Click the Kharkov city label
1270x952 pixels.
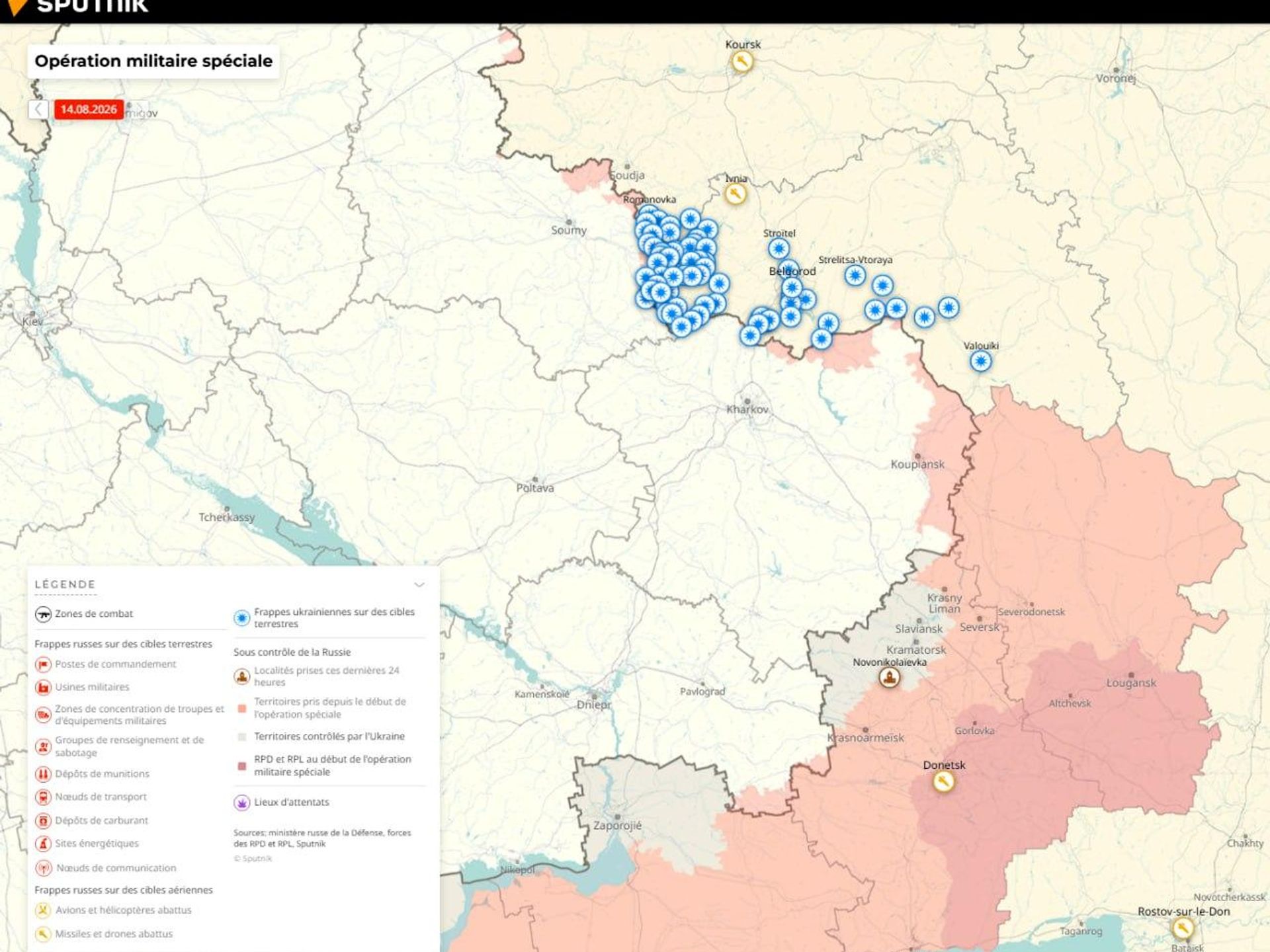click(x=747, y=410)
